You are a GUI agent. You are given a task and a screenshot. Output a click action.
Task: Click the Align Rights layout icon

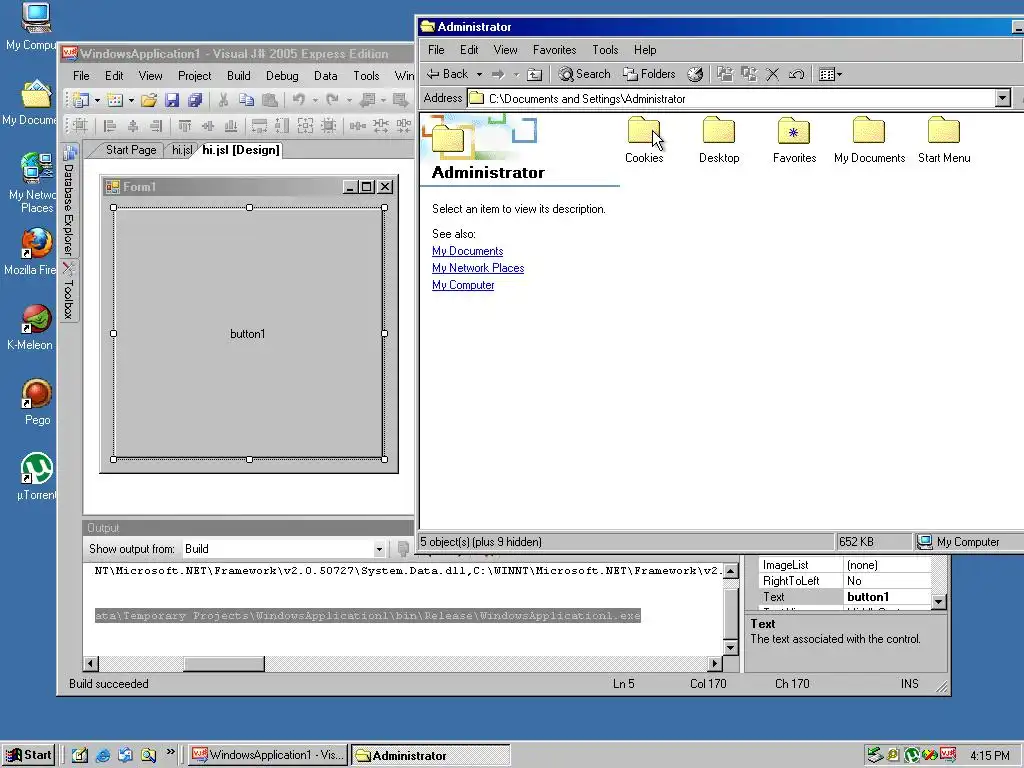[155, 125]
